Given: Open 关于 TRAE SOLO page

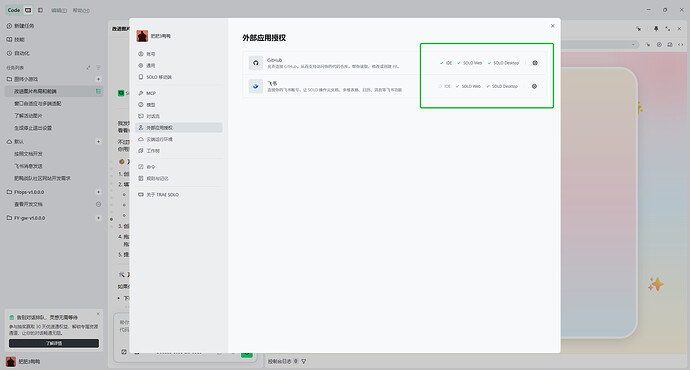Looking at the screenshot, I should 179,194.
